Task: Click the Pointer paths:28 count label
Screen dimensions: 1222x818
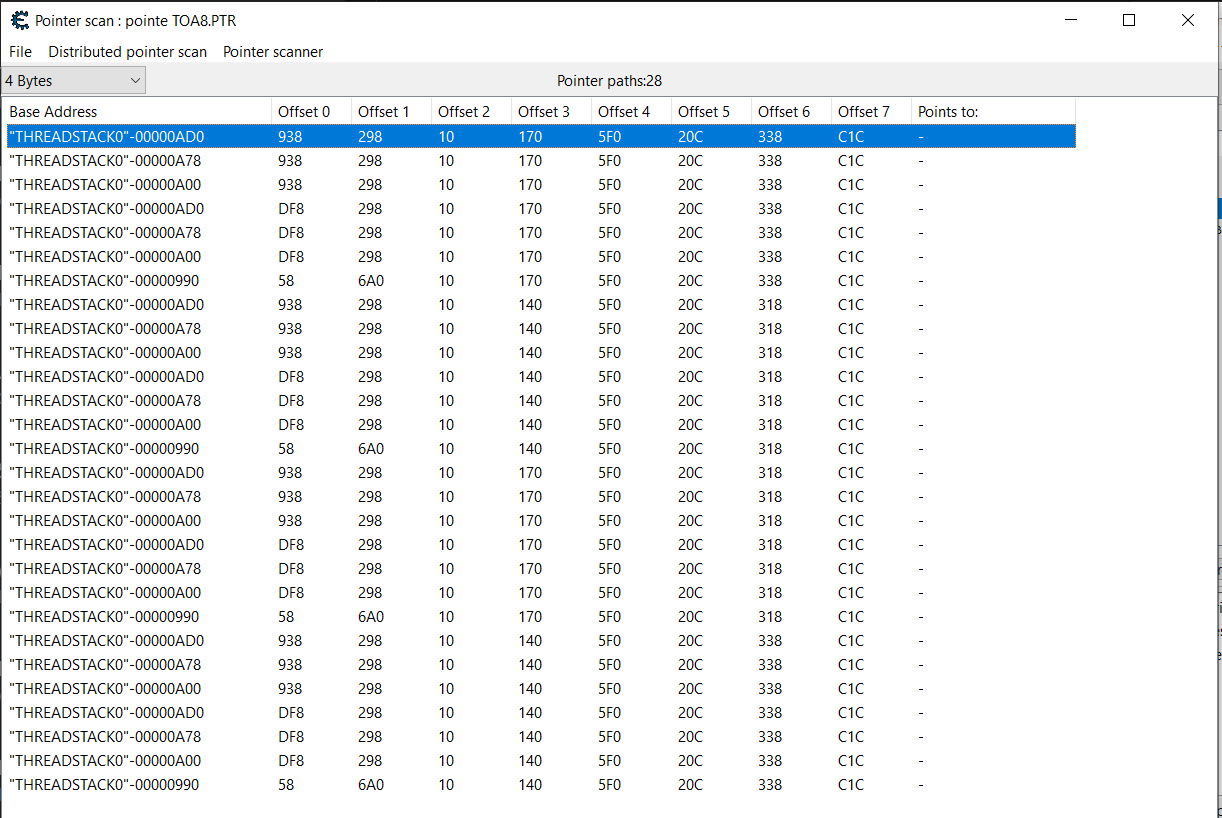Action: click(609, 80)
